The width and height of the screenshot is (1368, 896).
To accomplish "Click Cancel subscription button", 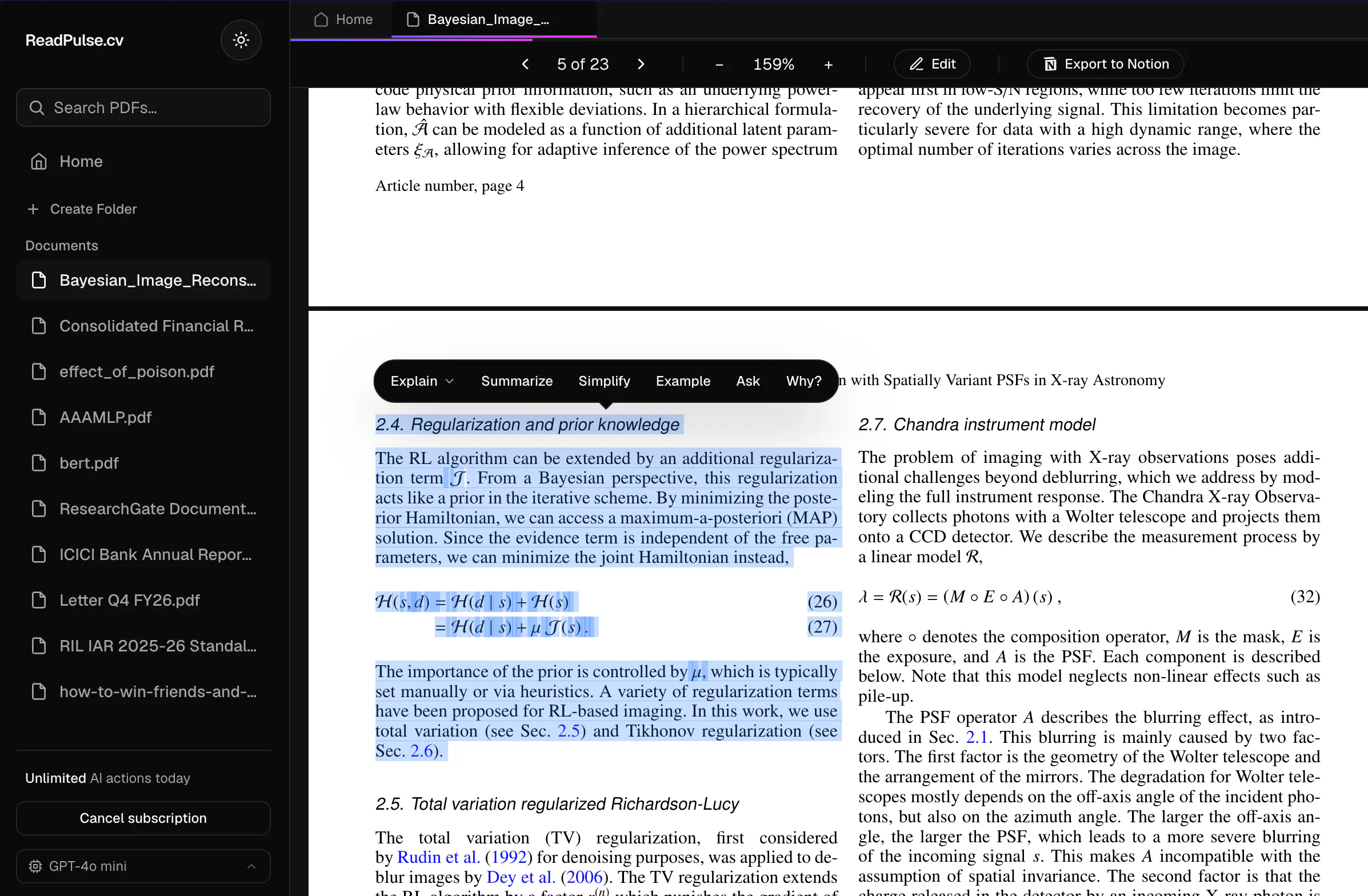I will coord(143,818).
